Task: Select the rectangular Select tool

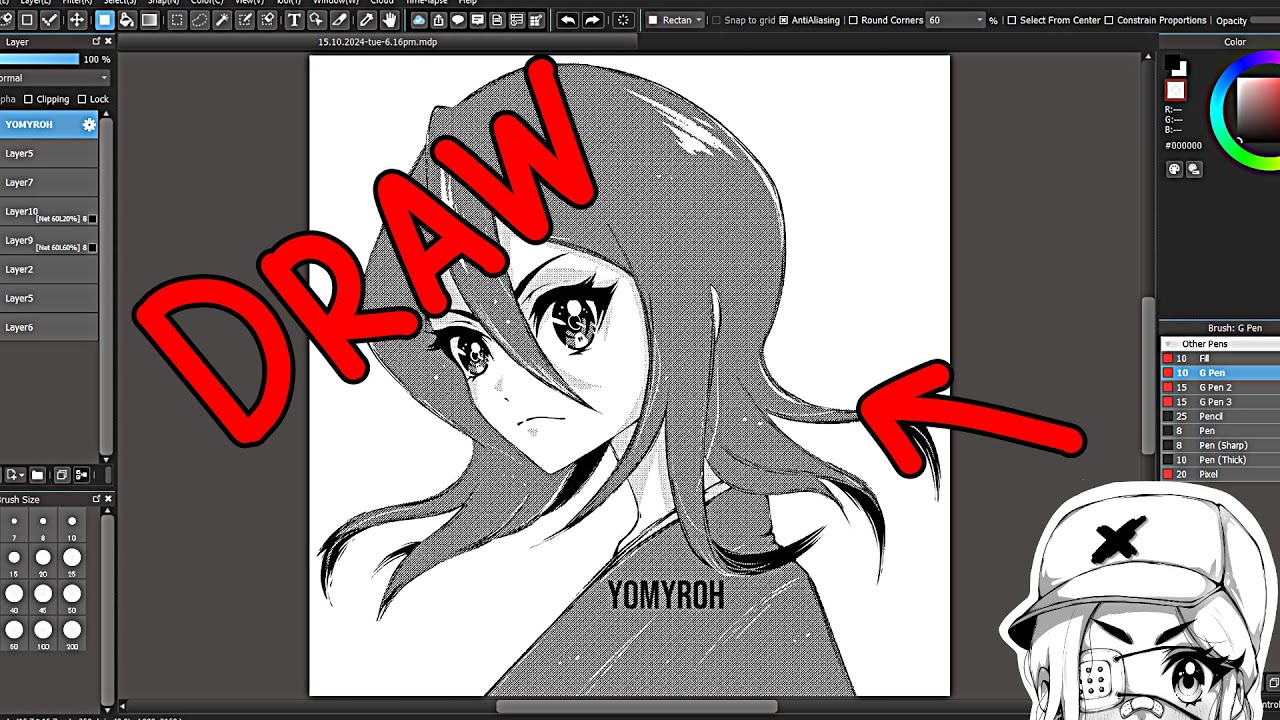Action: coord(177,20)
